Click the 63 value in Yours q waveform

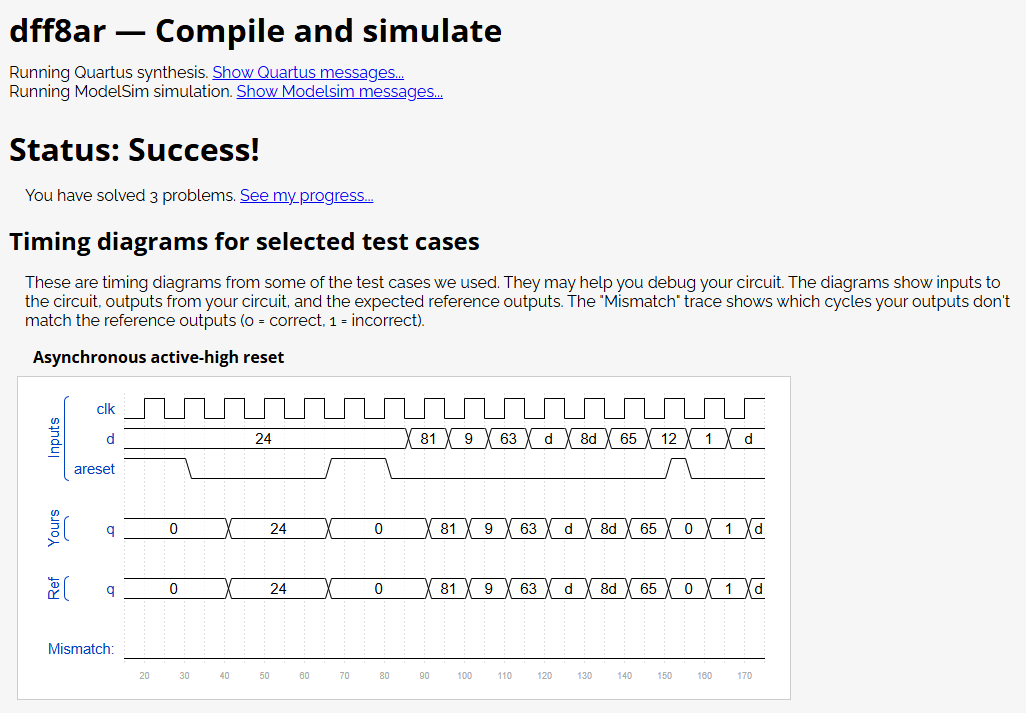click(528, 529)
